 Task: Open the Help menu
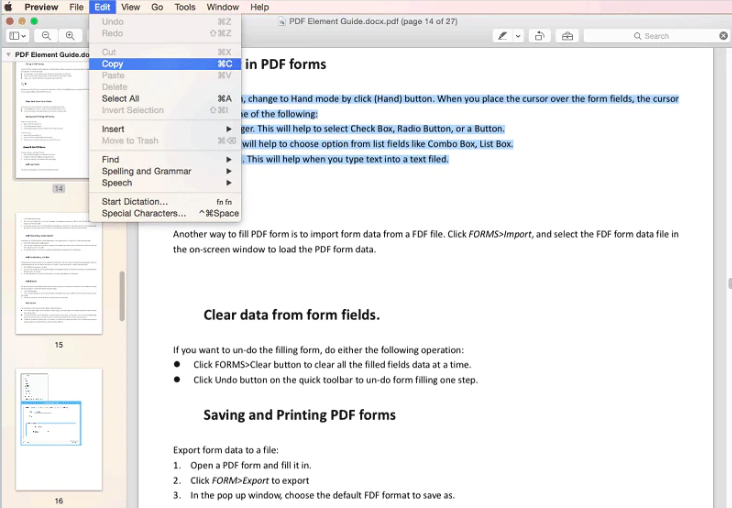coord(260,7)
